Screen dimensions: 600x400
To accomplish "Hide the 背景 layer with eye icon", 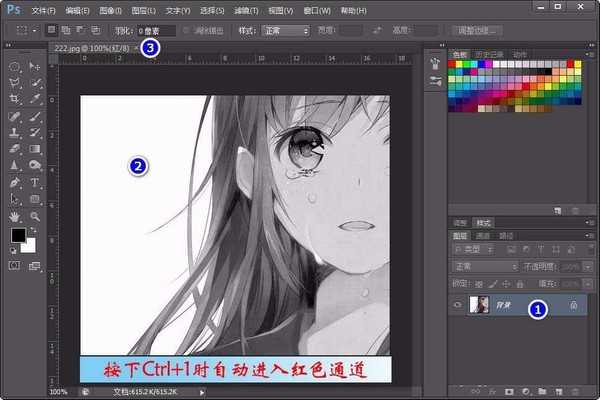I will (x=458, y=305).
